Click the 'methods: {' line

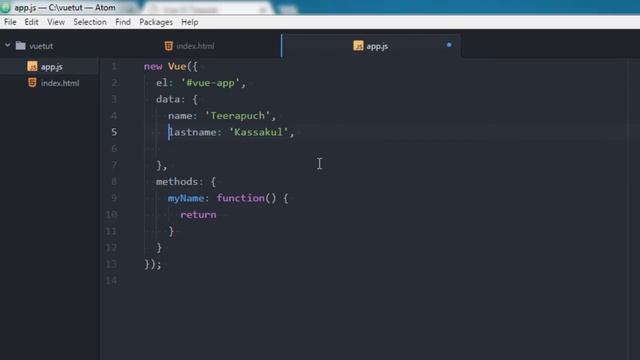tap(186, 182)
